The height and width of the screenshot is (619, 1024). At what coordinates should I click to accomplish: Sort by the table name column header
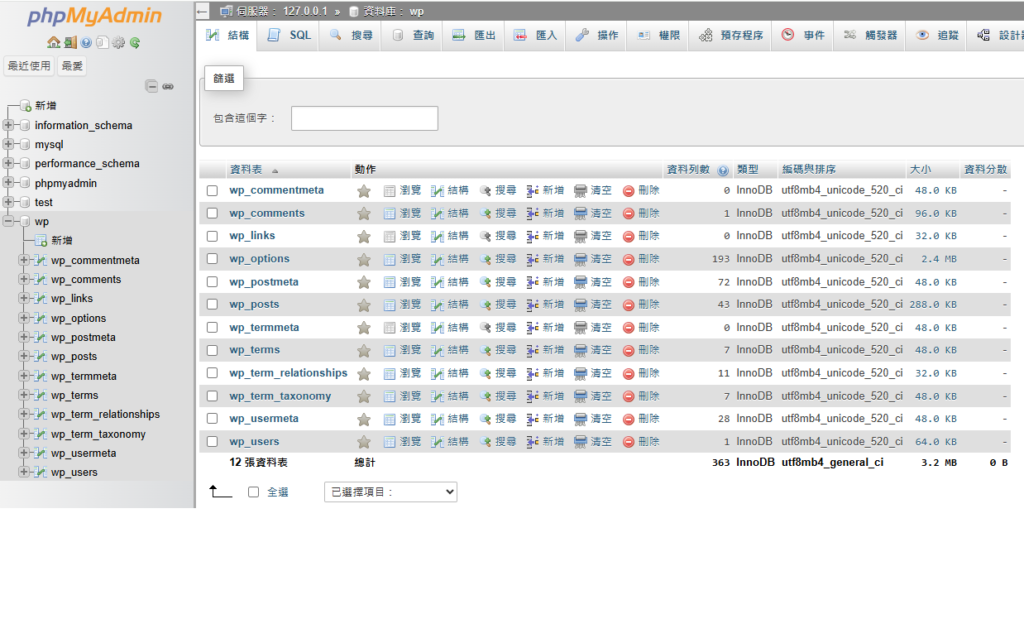pos(246,170)
